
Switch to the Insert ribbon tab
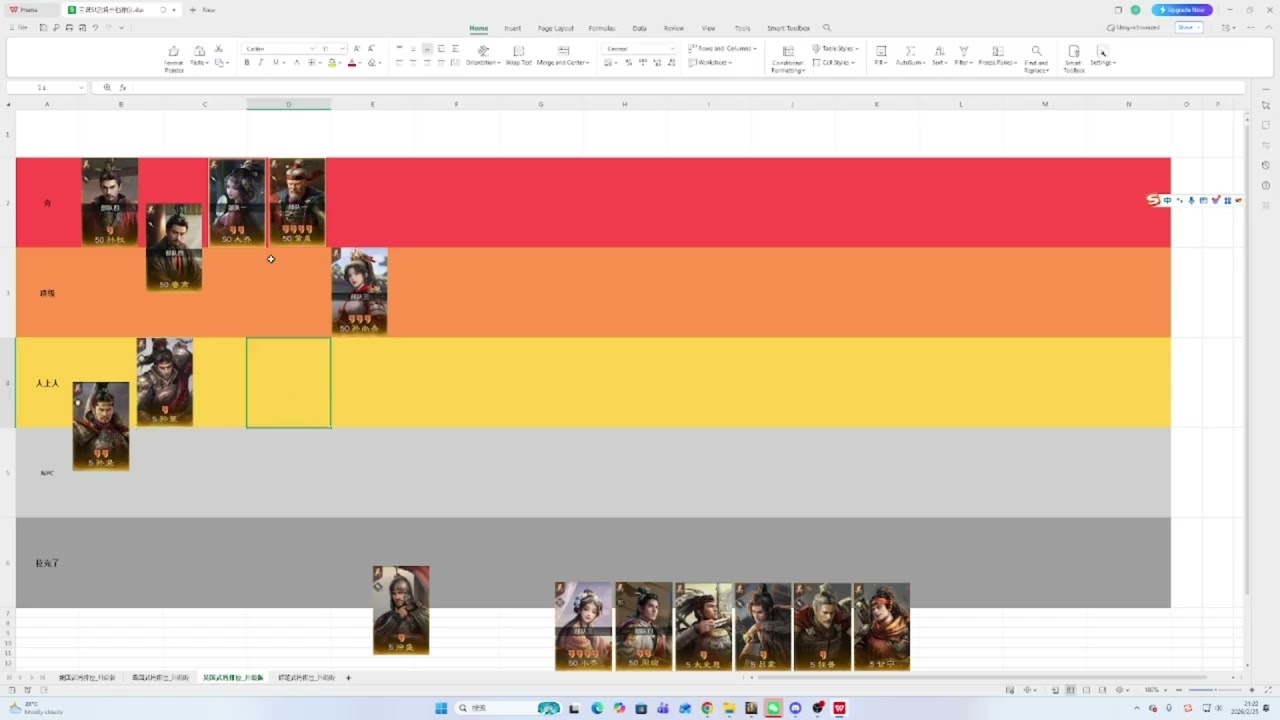click(512, 28)
